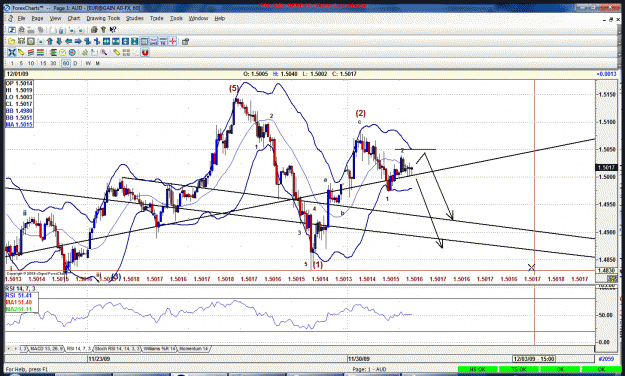Image resolution: width=625 pixels, height=376 pixels.
Task: Select the 30 minute timeframe
Action: click(x=53, y=63)
